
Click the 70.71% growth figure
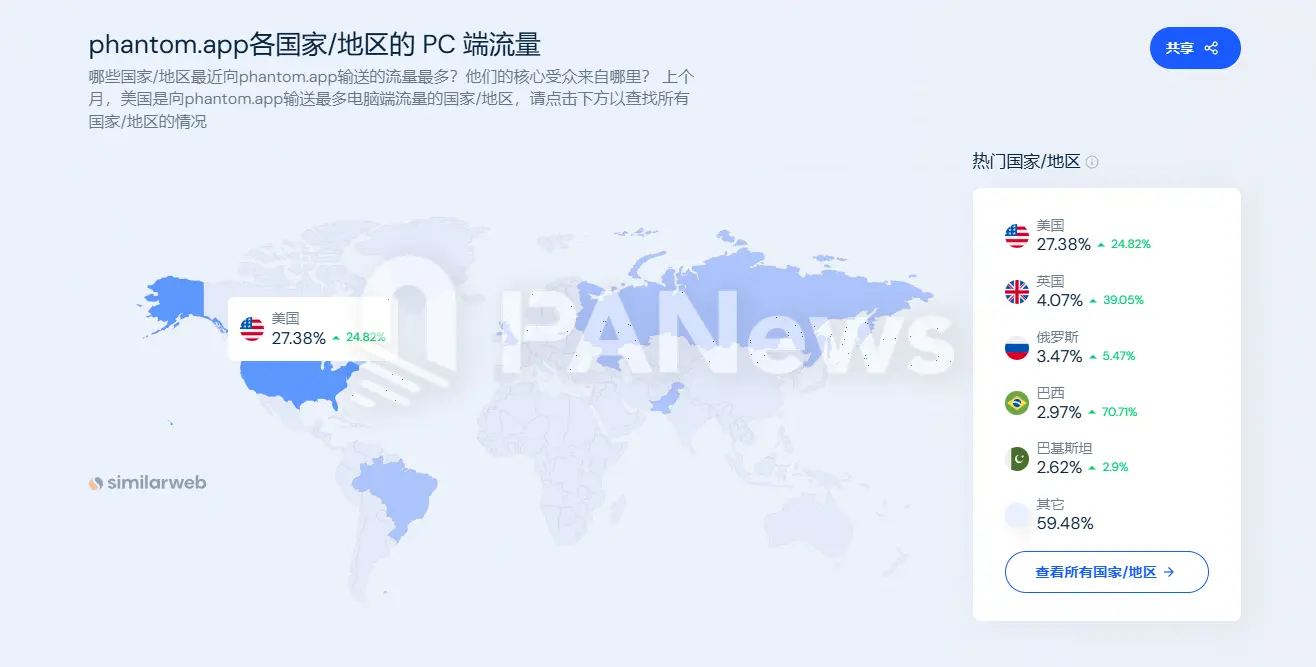tap(1120, 412)
